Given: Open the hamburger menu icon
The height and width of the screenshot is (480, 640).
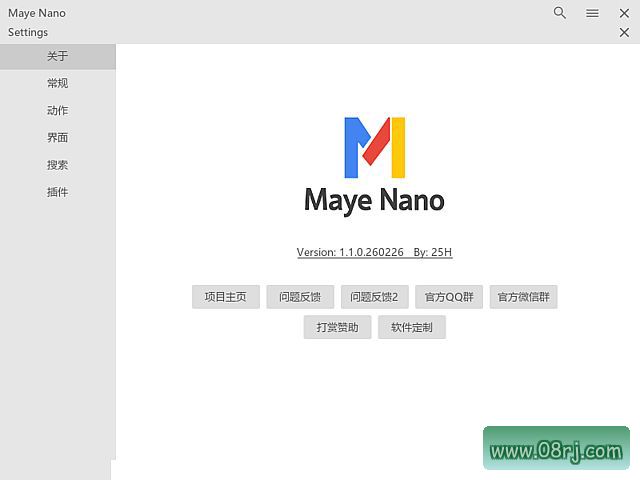Looking at the screenshot, I should (592, 13).
